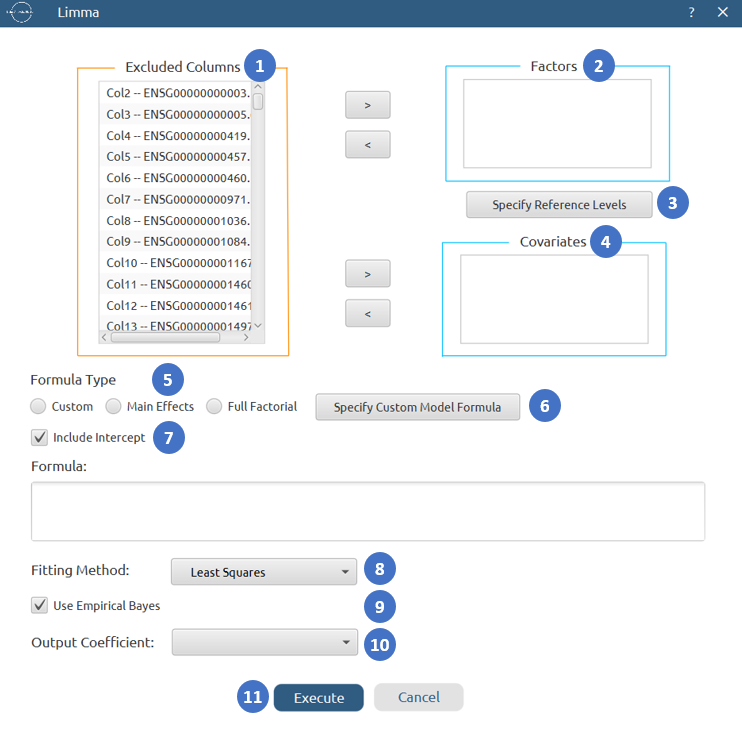
Task: Move selected column into Factors
Action: pyautogui.click(x=368, y=105)
